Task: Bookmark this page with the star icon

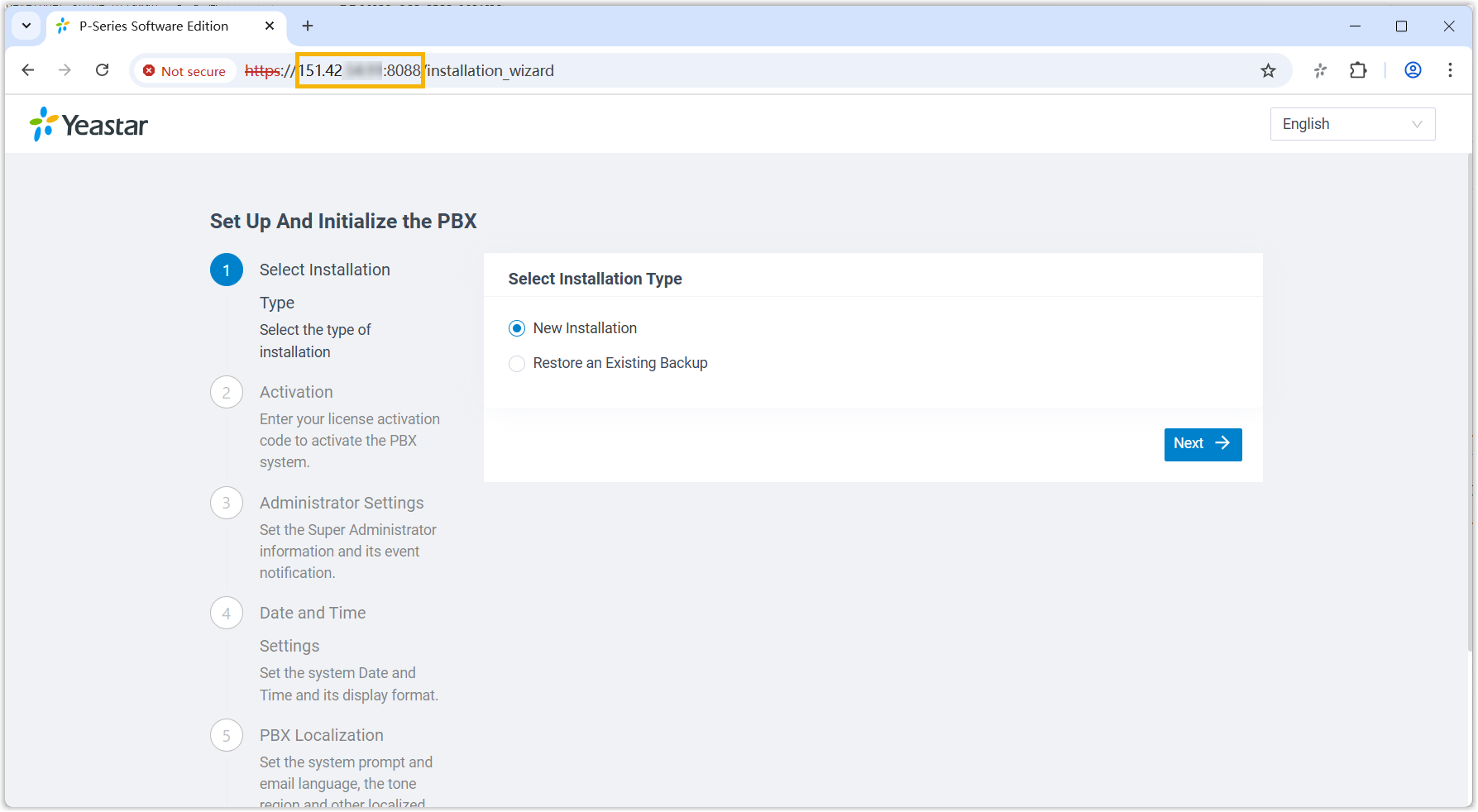Action: [x=1268, y=70]
